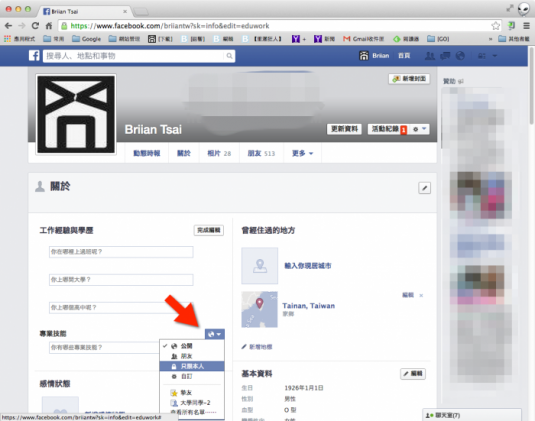Open the Gmail bookmark
Viewport: 535px width, 421px height.
coord(364,39)
